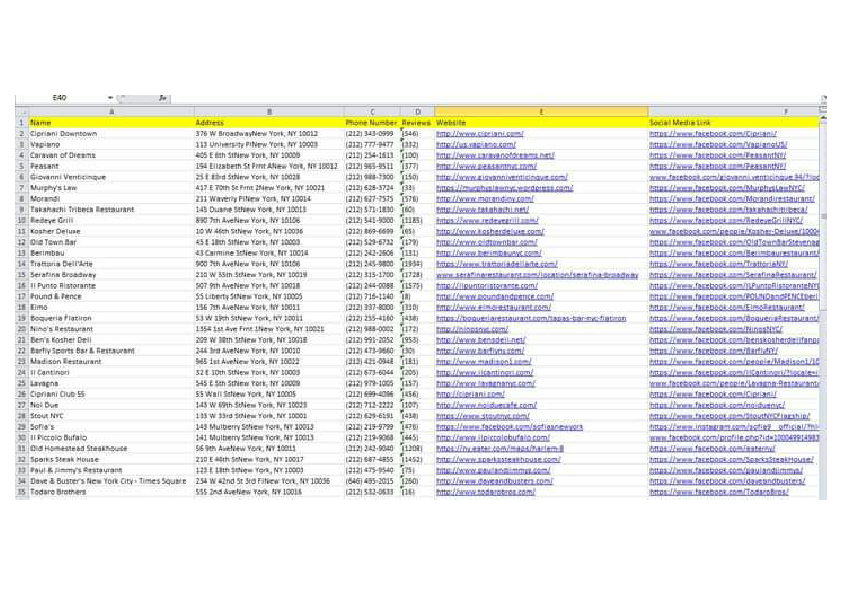Open the Name Box dropdown arrow
The image size is (842, 595).
tap(110, 97)
